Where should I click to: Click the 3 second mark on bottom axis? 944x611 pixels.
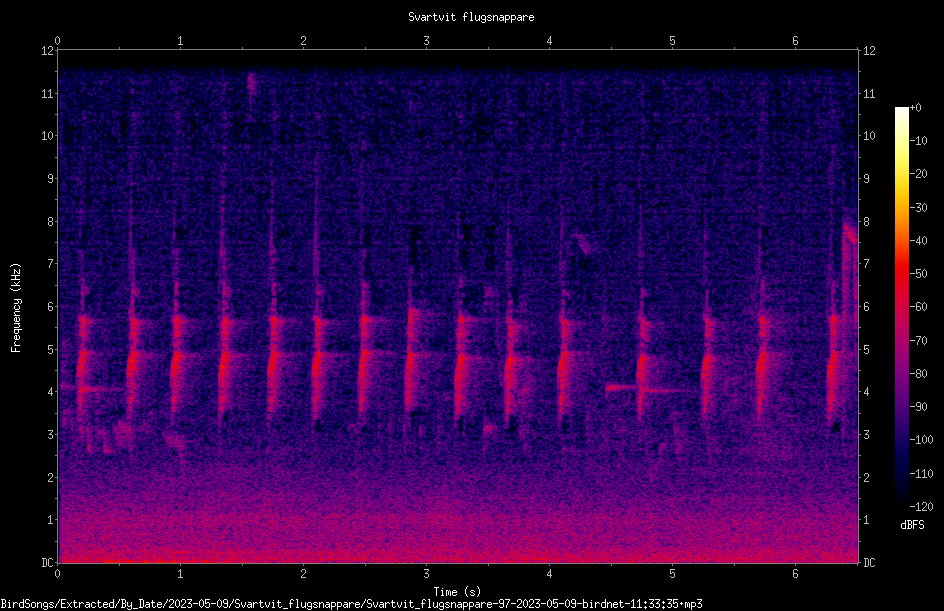426,574
